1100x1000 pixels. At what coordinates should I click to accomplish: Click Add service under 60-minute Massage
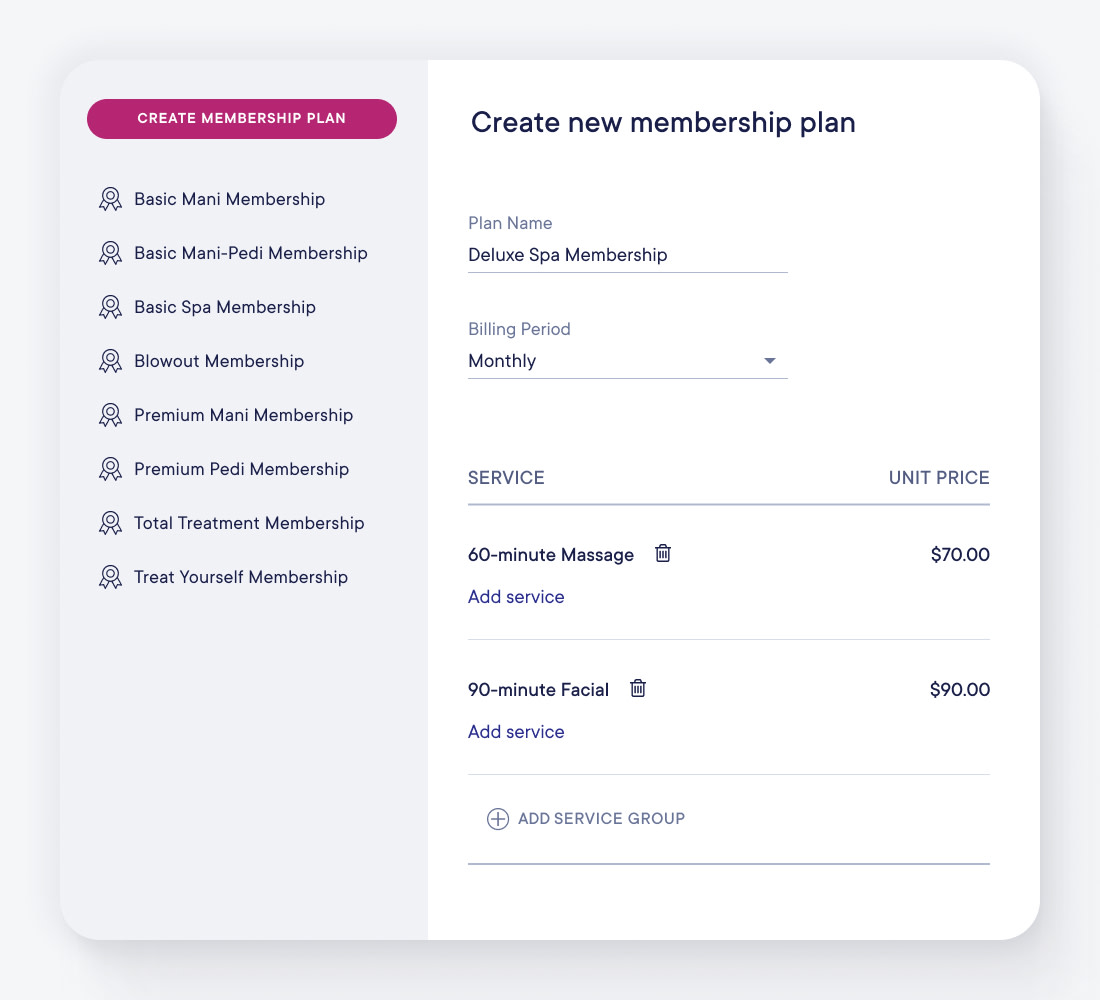(516, 596)
